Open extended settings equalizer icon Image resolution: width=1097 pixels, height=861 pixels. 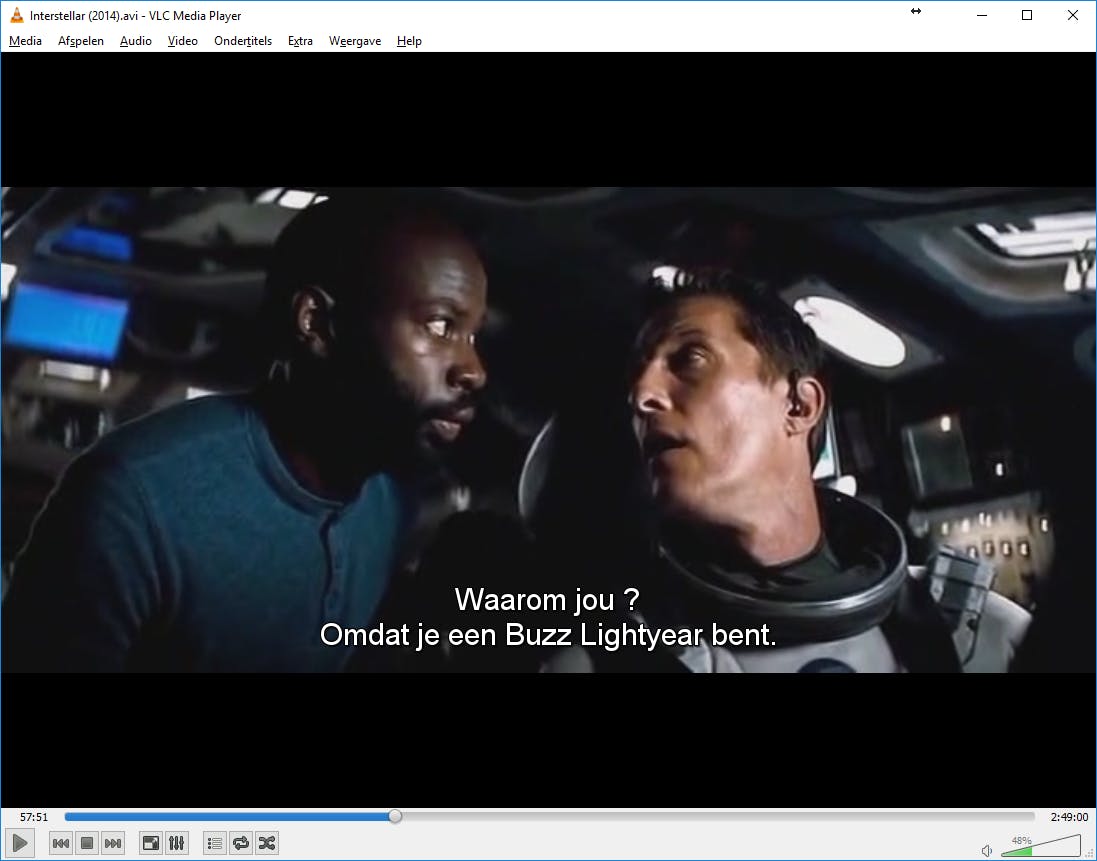pos(176,844)
